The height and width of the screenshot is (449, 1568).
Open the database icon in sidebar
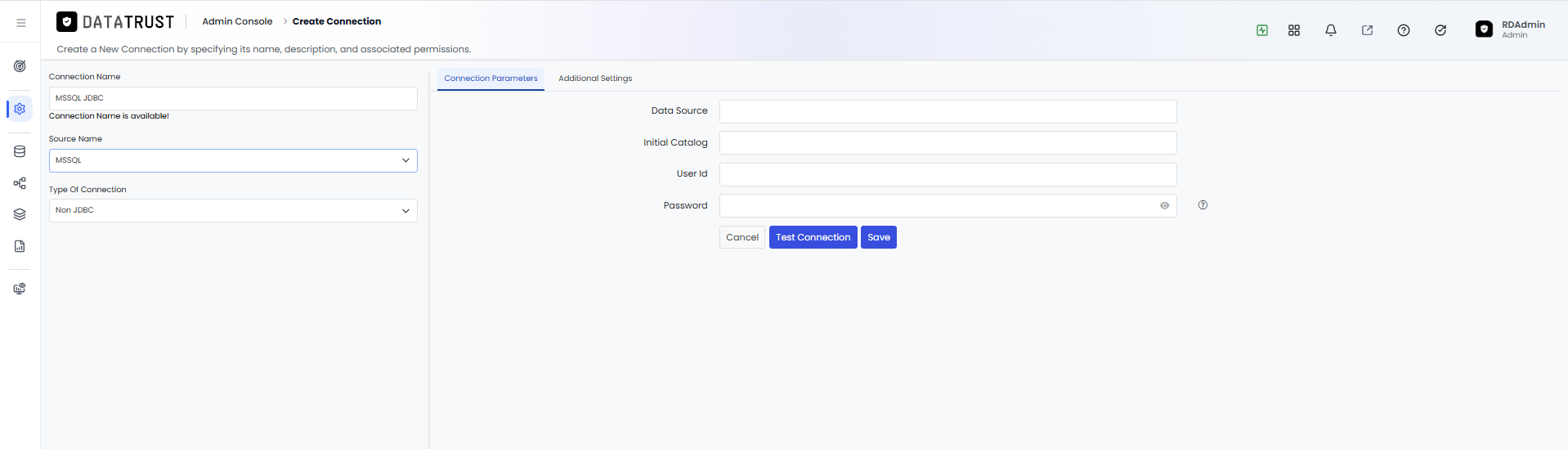coord(20,151)
